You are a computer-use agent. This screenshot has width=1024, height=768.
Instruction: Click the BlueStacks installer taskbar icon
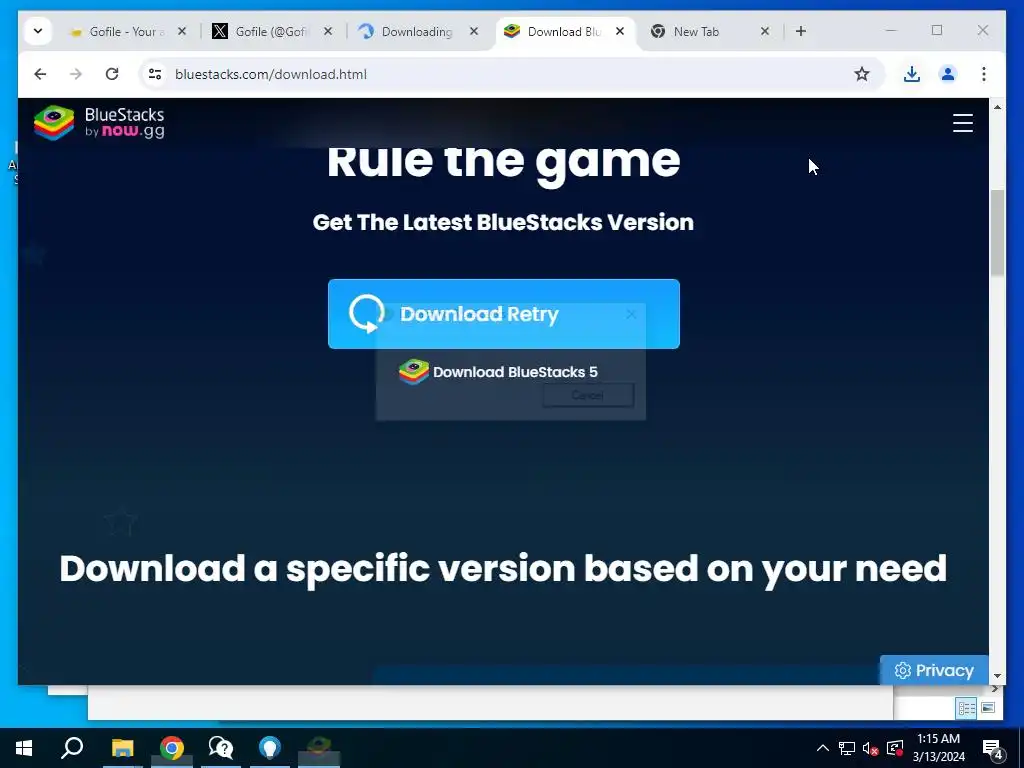tap(319, 748)
